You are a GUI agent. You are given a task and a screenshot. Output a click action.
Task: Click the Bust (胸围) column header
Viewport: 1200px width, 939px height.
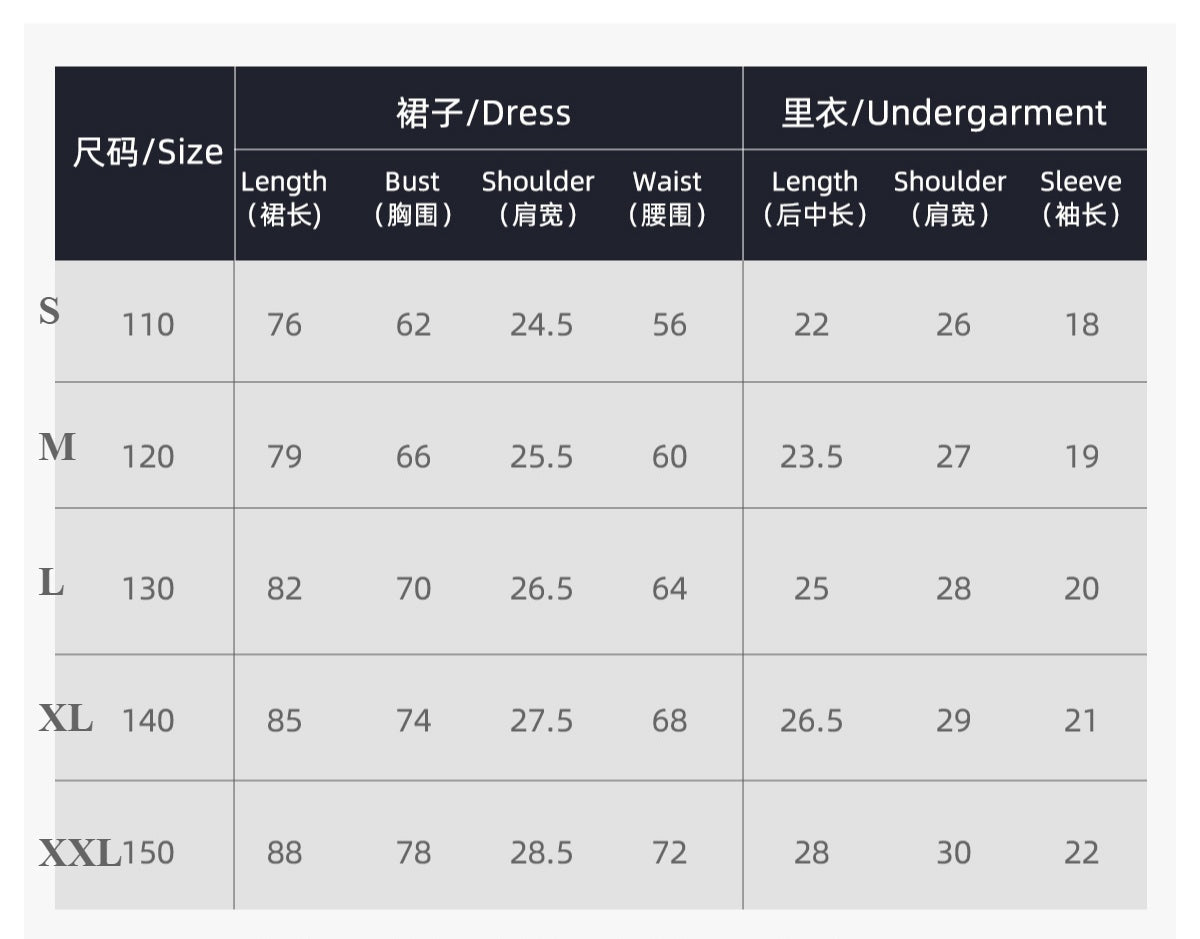tap(412, 198)
